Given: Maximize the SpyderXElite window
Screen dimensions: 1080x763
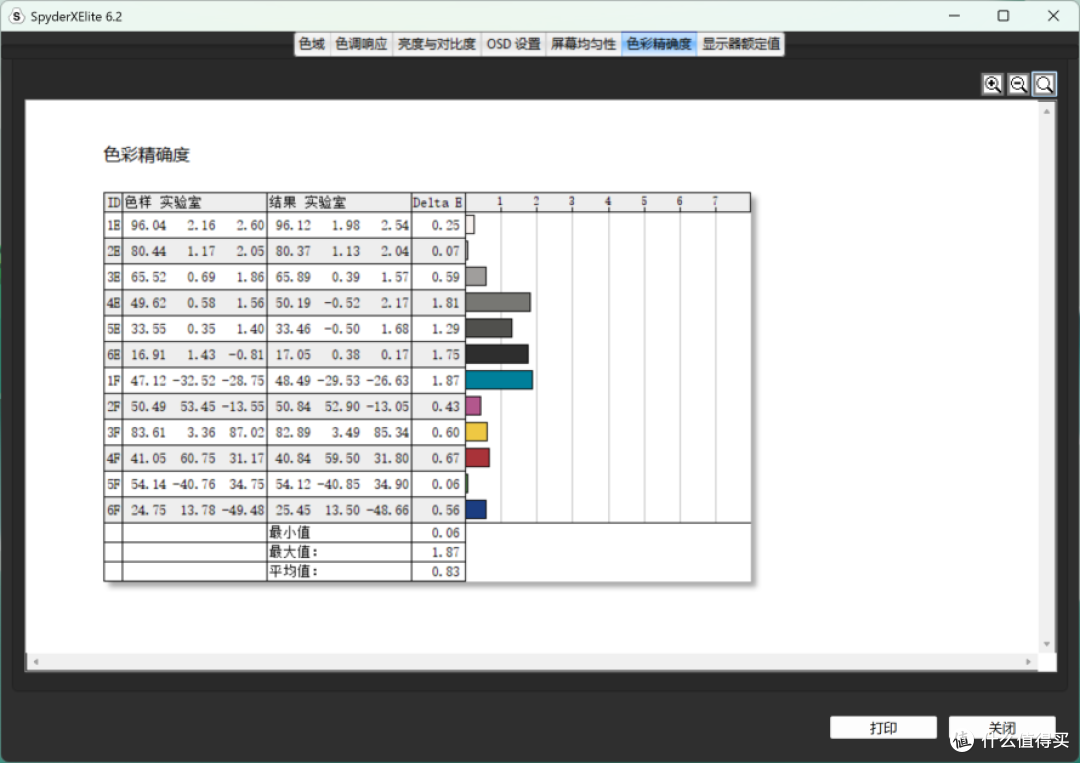Looking at the screenshot, I should coord(1004,16).
